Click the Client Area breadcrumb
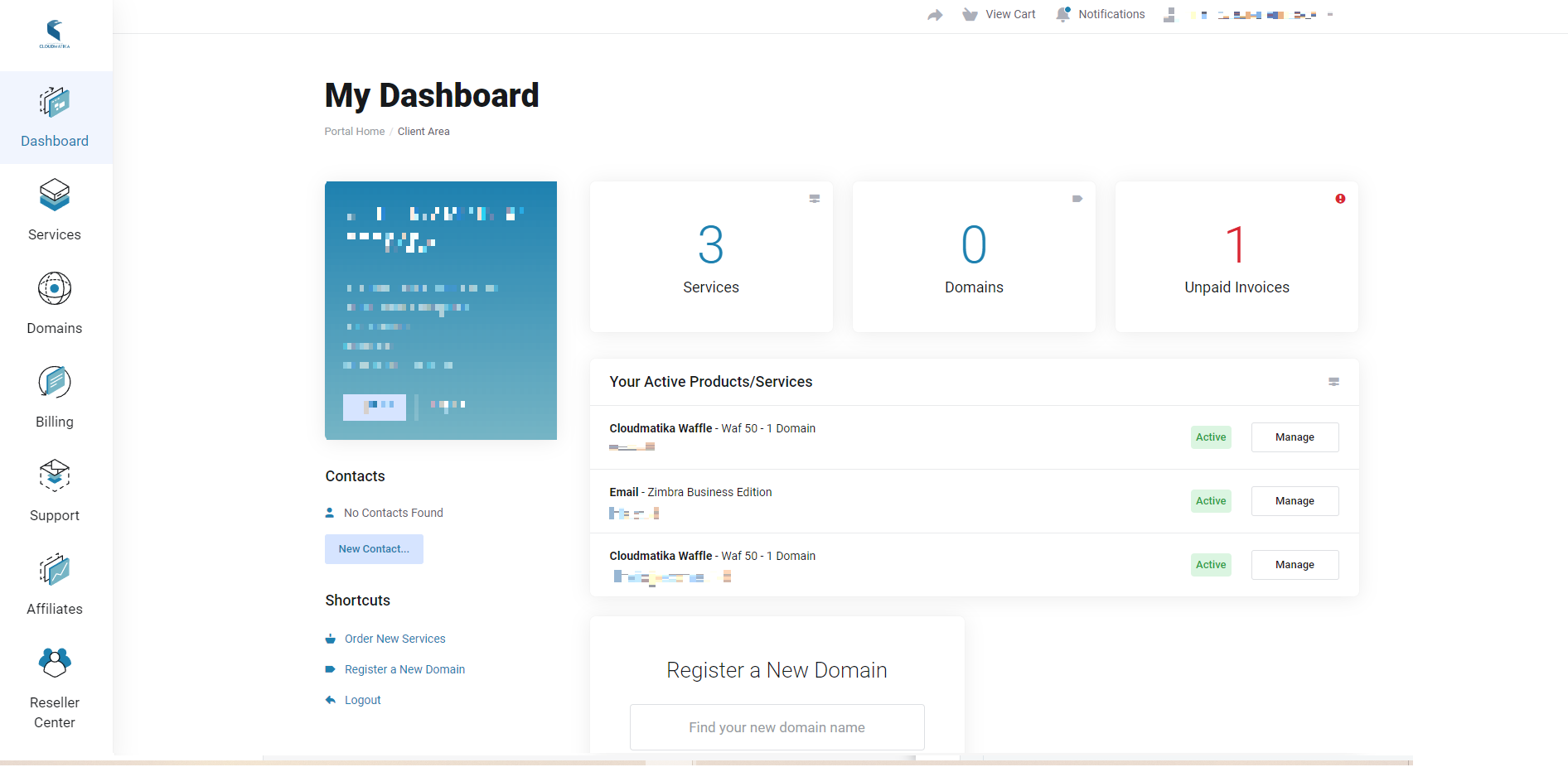 423,132
